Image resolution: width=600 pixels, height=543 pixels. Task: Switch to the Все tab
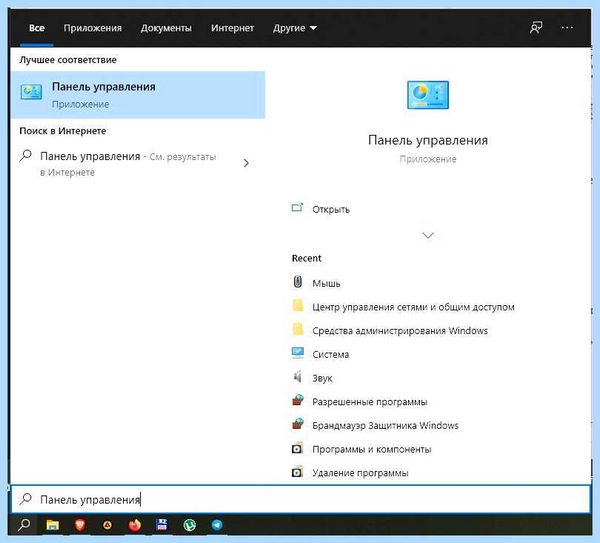click(x=37, y=28)
